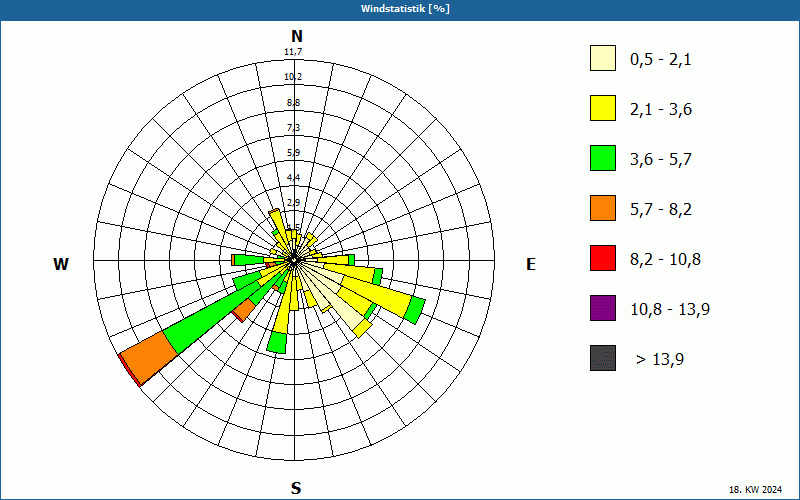Click the W compass label

pyautogui.click(x=61, y=264)
